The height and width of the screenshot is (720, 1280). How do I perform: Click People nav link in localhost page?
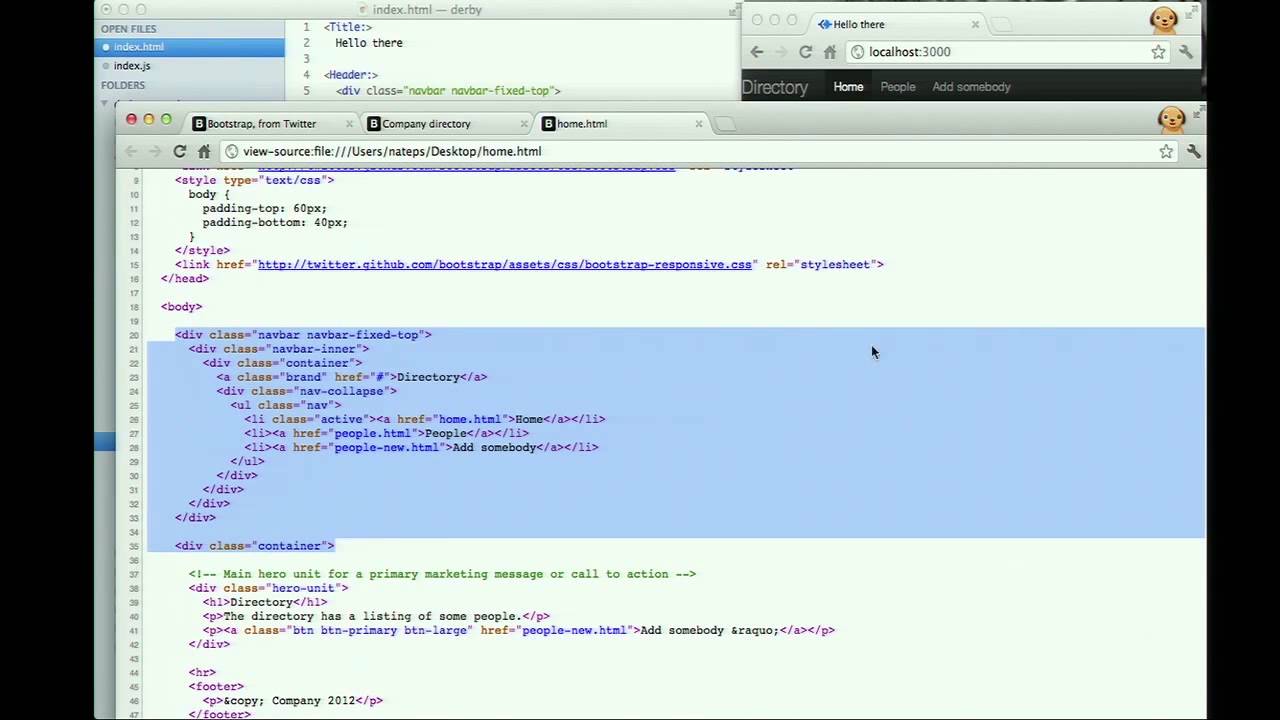click(898, 87)
